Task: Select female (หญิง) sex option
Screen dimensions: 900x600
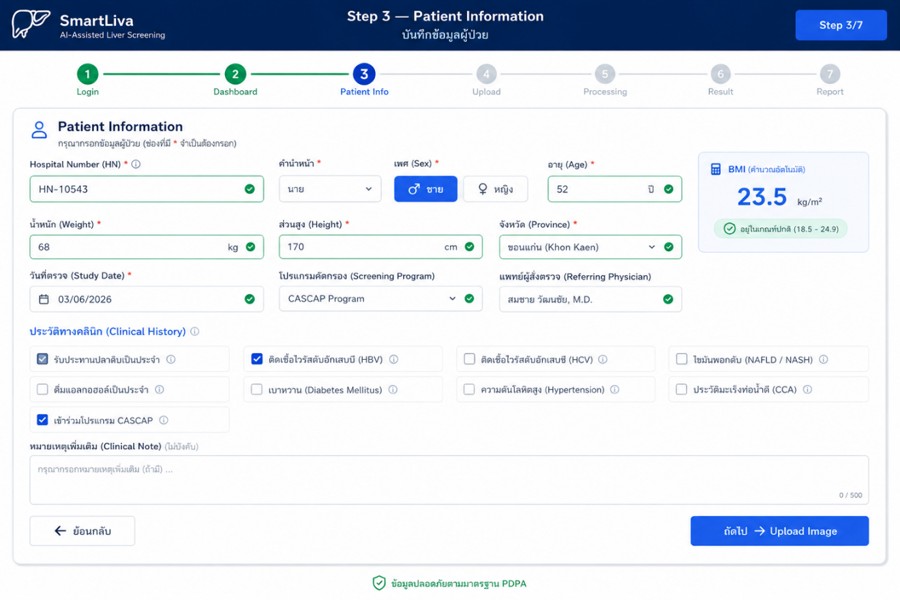Action: pos(495,189)
